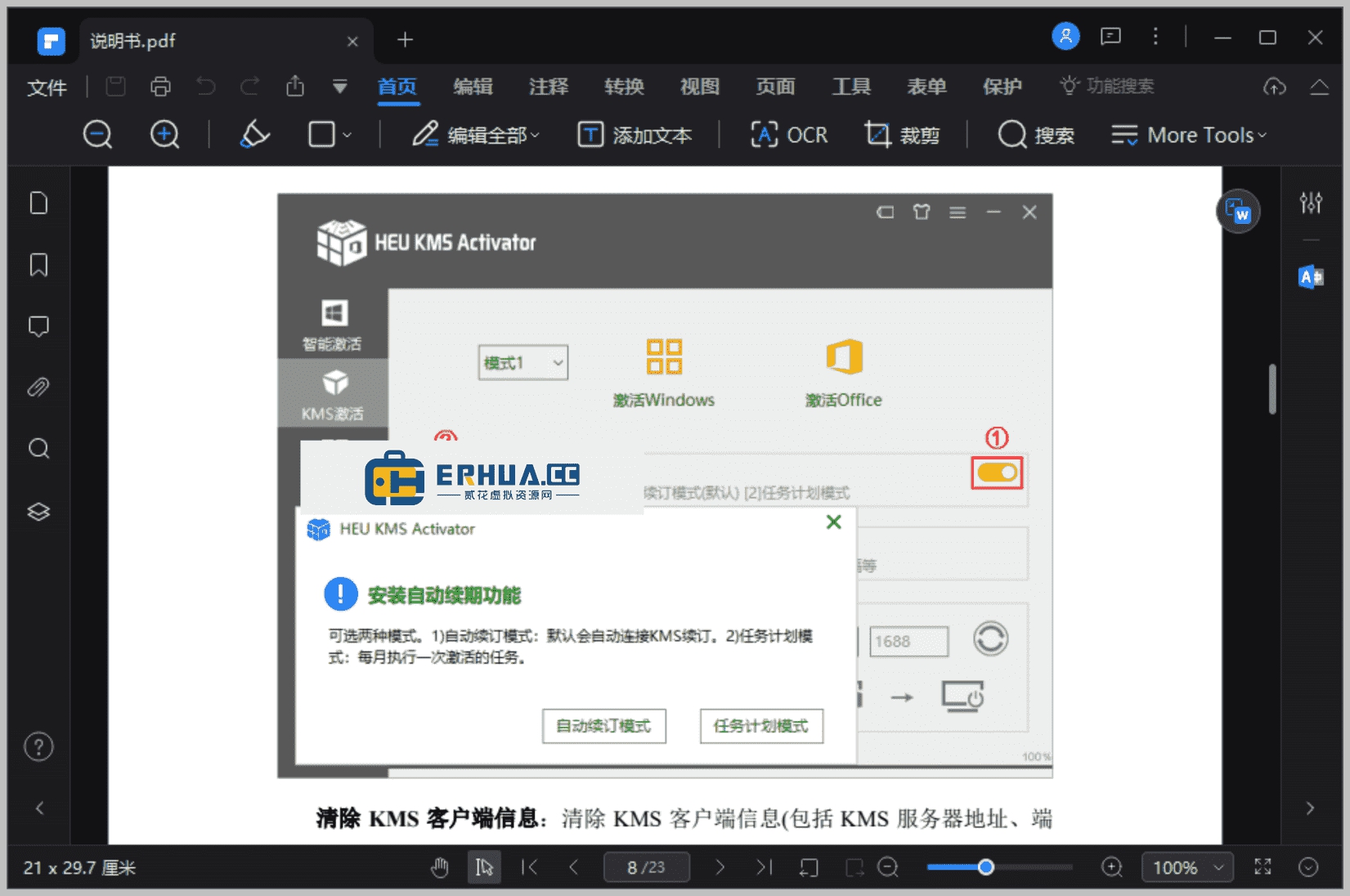Open the help question mark button

coord(38,746)
